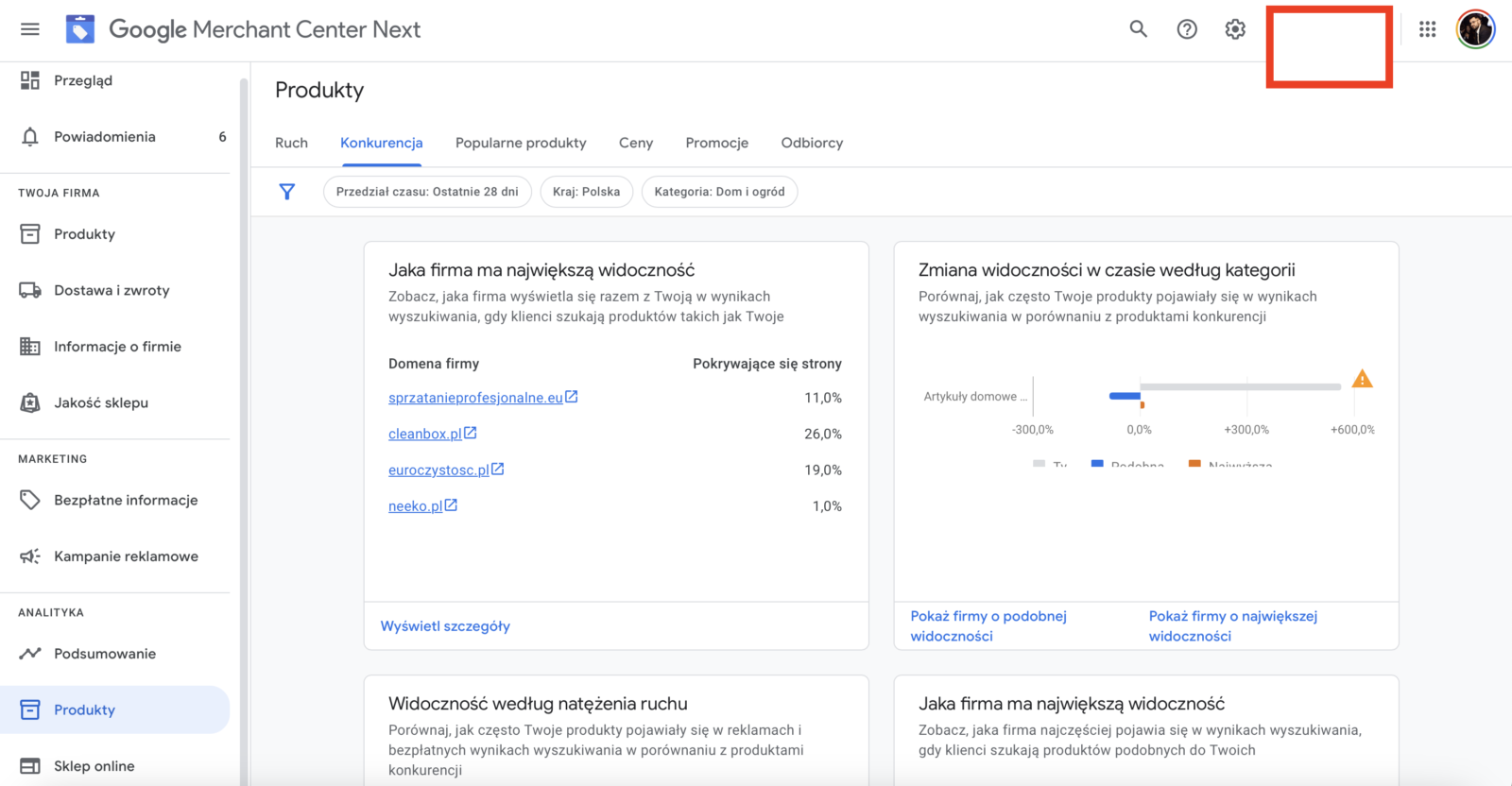The height and width of the screenshot is (786, 1512).
Task: Open the Google apps grid
Action: point(1428,29)
